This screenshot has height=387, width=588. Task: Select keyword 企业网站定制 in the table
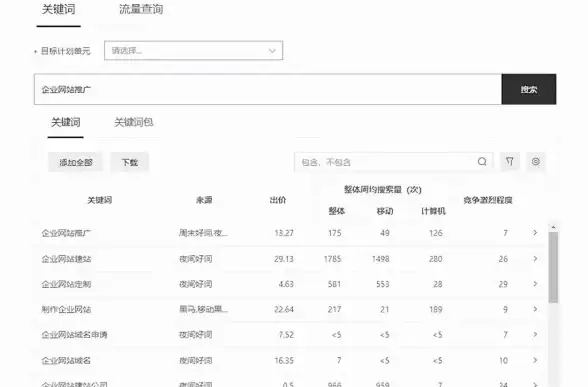pos(66,284)
